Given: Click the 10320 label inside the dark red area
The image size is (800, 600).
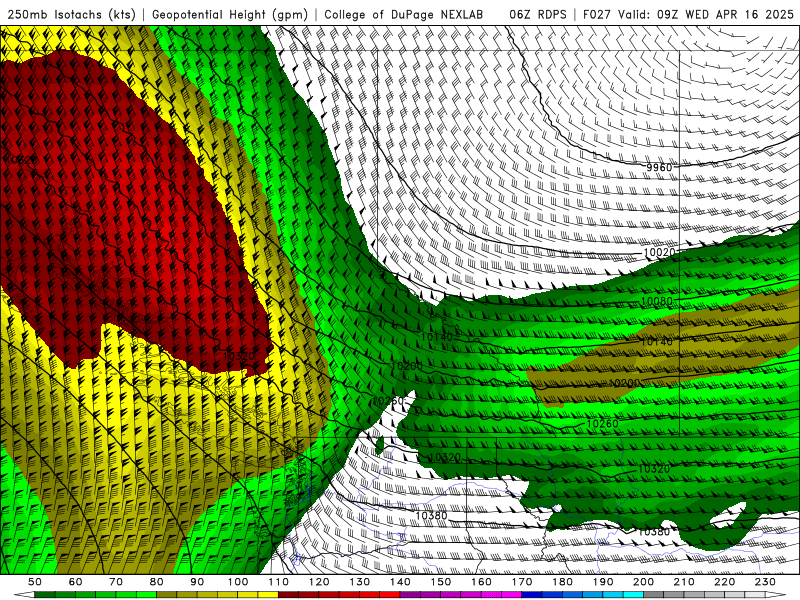Looking at the screenshot, I should [x=239, y=356].
